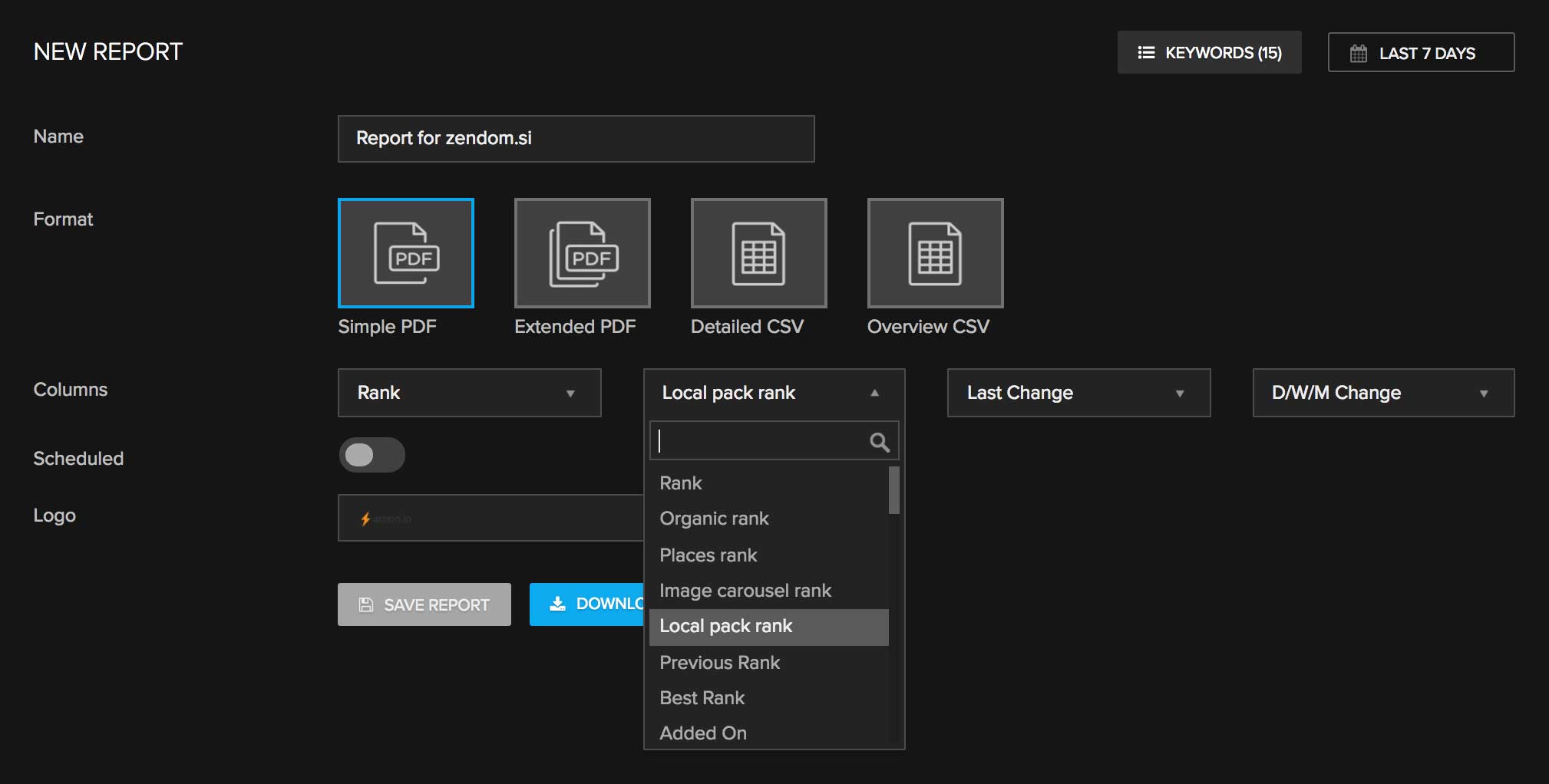Expand the Last Change column dropdown

[1078, 393]
